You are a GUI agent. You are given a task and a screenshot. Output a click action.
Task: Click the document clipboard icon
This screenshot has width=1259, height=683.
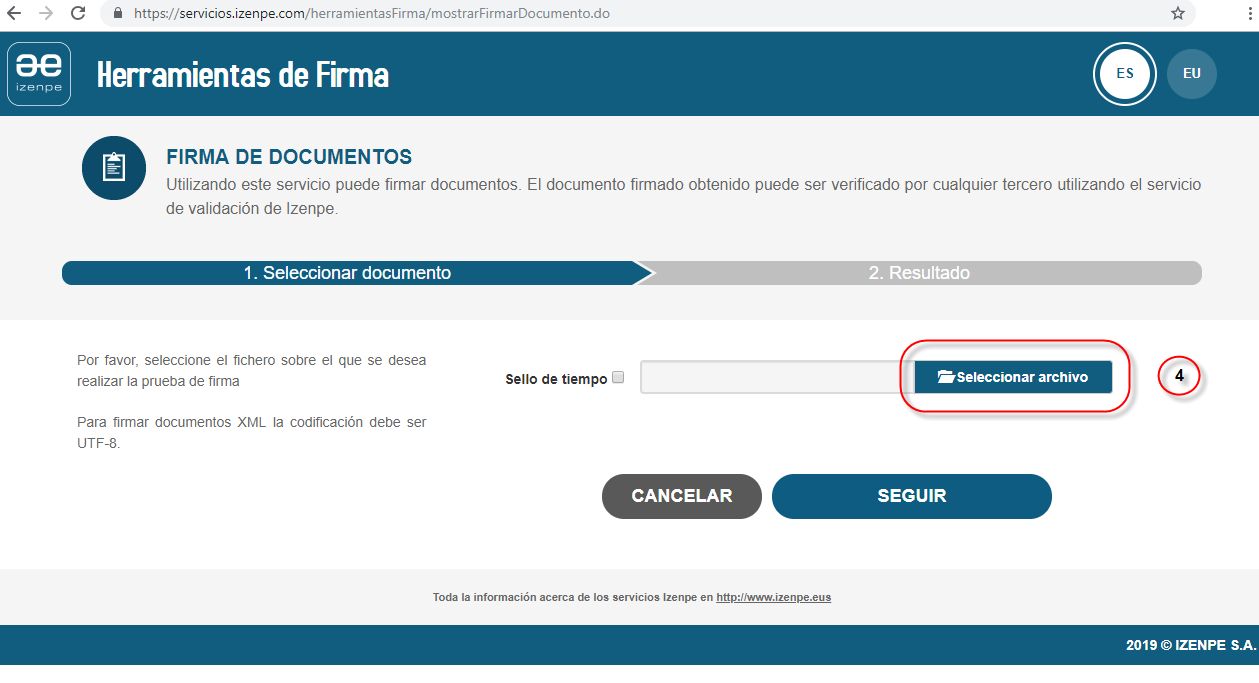click(114, 168)
